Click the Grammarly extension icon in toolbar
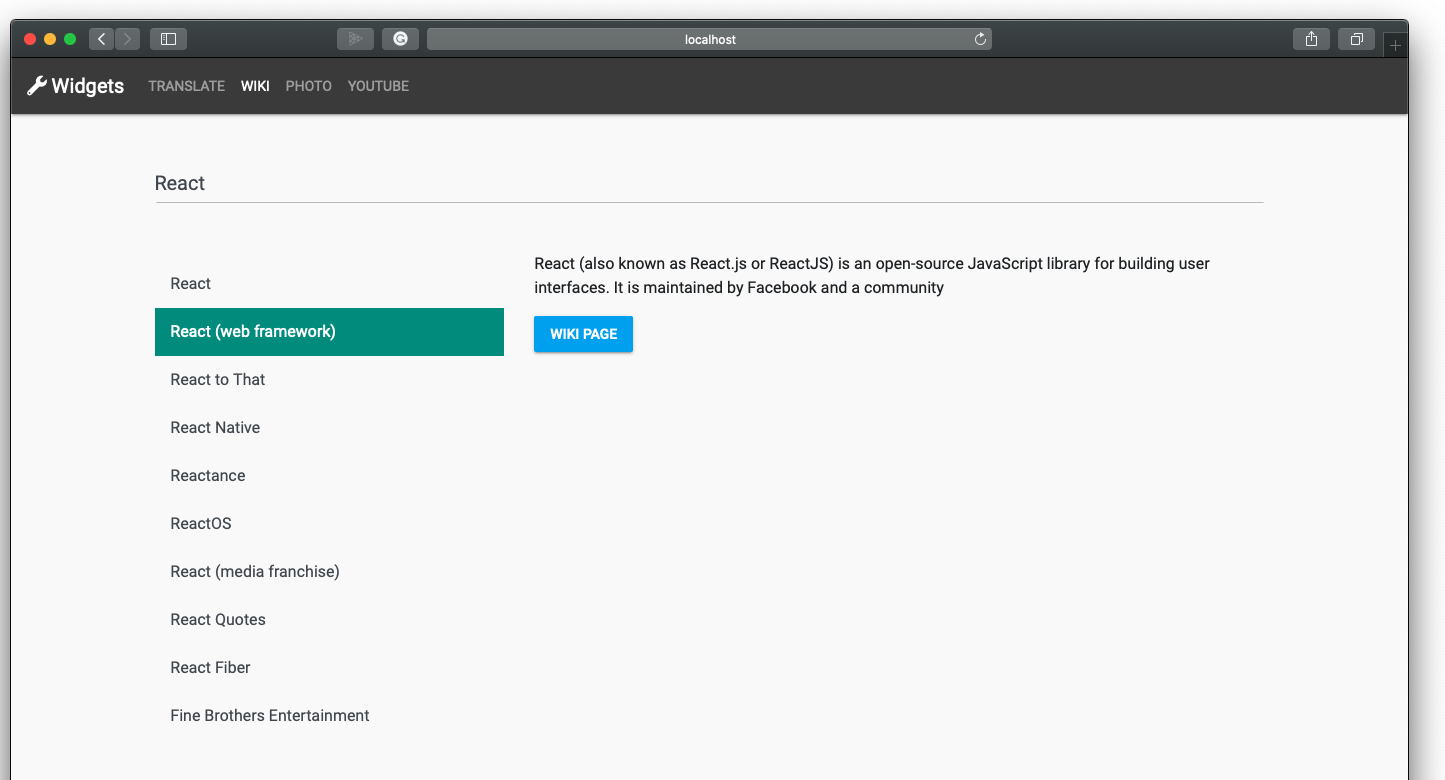This screenshot has width=1445, height=780. (x=400, y=39)
